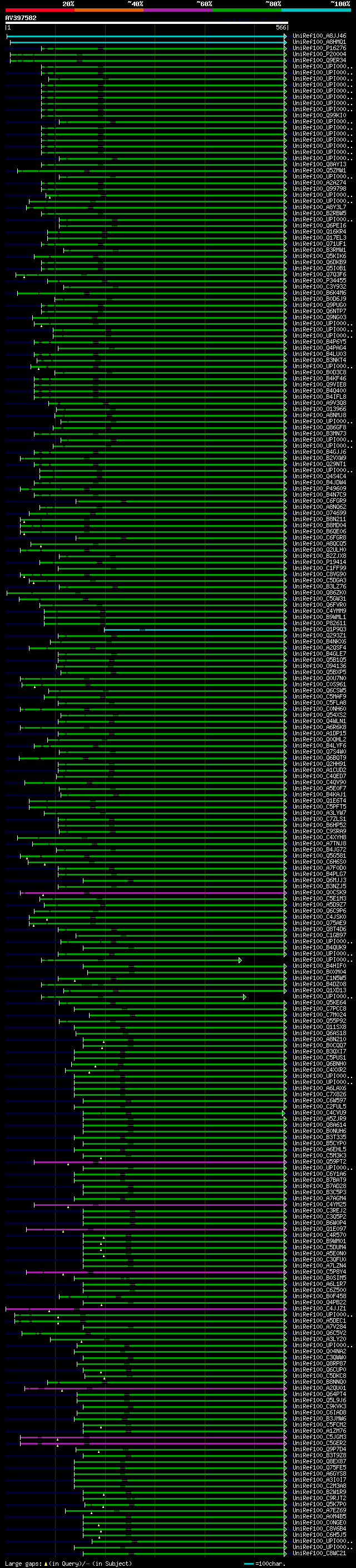Image resolution: width=356 pixels, height=1568 pixels.
Task: Open hit UniRef100_Q17EL3
Action: 319,238
